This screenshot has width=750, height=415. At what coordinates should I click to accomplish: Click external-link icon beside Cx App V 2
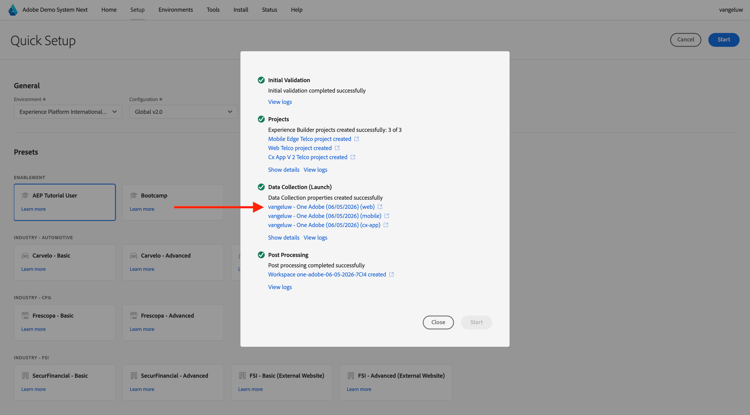coord(353,157)
